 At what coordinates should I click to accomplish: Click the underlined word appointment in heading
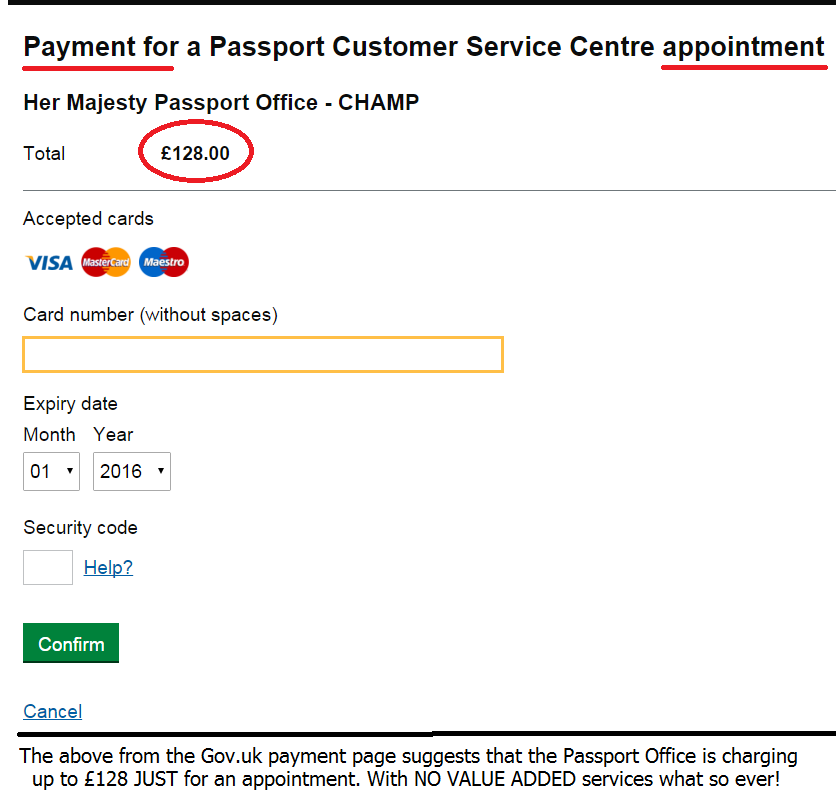click(743, 47)
